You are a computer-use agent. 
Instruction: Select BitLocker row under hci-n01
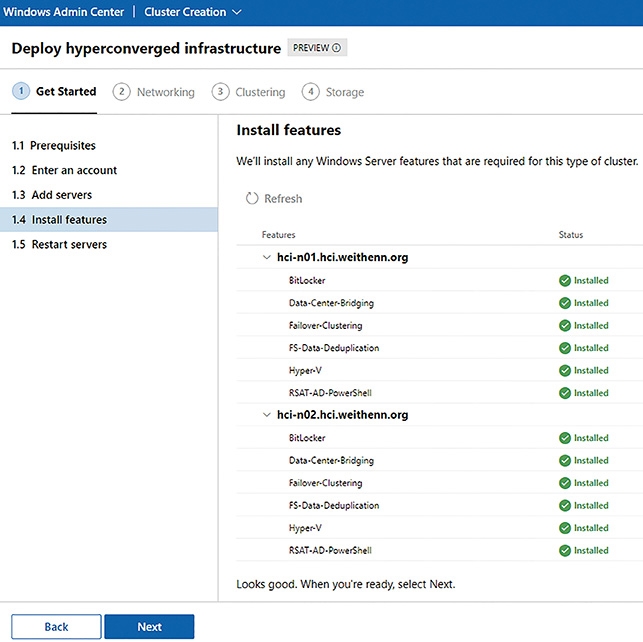pos(440,280)
